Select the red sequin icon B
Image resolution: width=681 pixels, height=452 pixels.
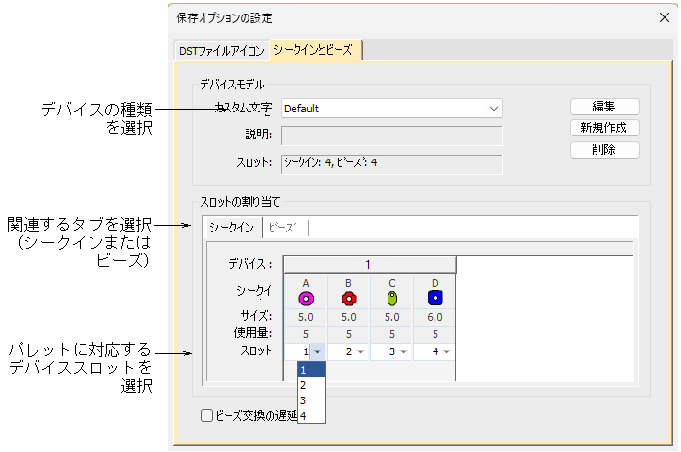[349, 298]
